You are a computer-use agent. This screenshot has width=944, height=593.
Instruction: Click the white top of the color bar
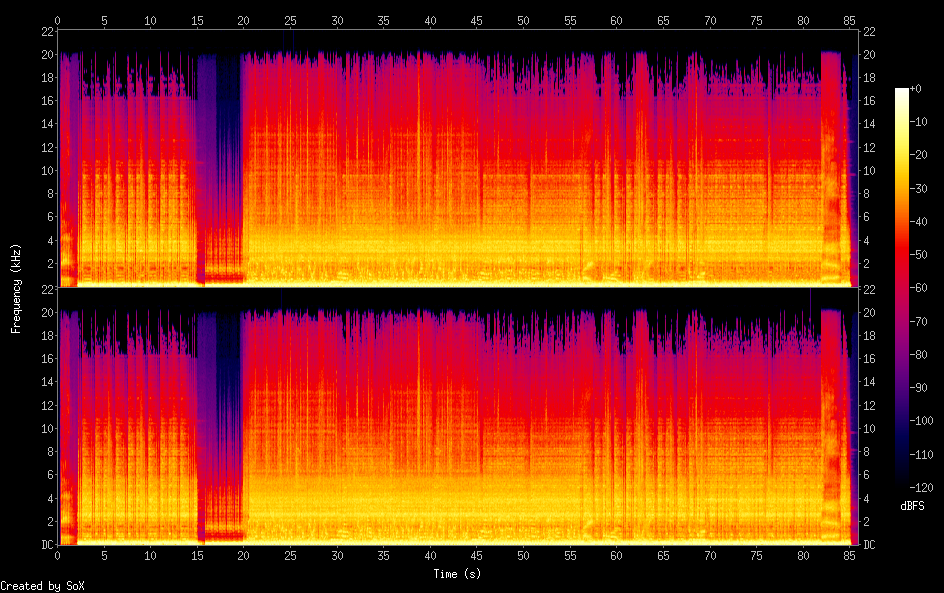point(902,92)
